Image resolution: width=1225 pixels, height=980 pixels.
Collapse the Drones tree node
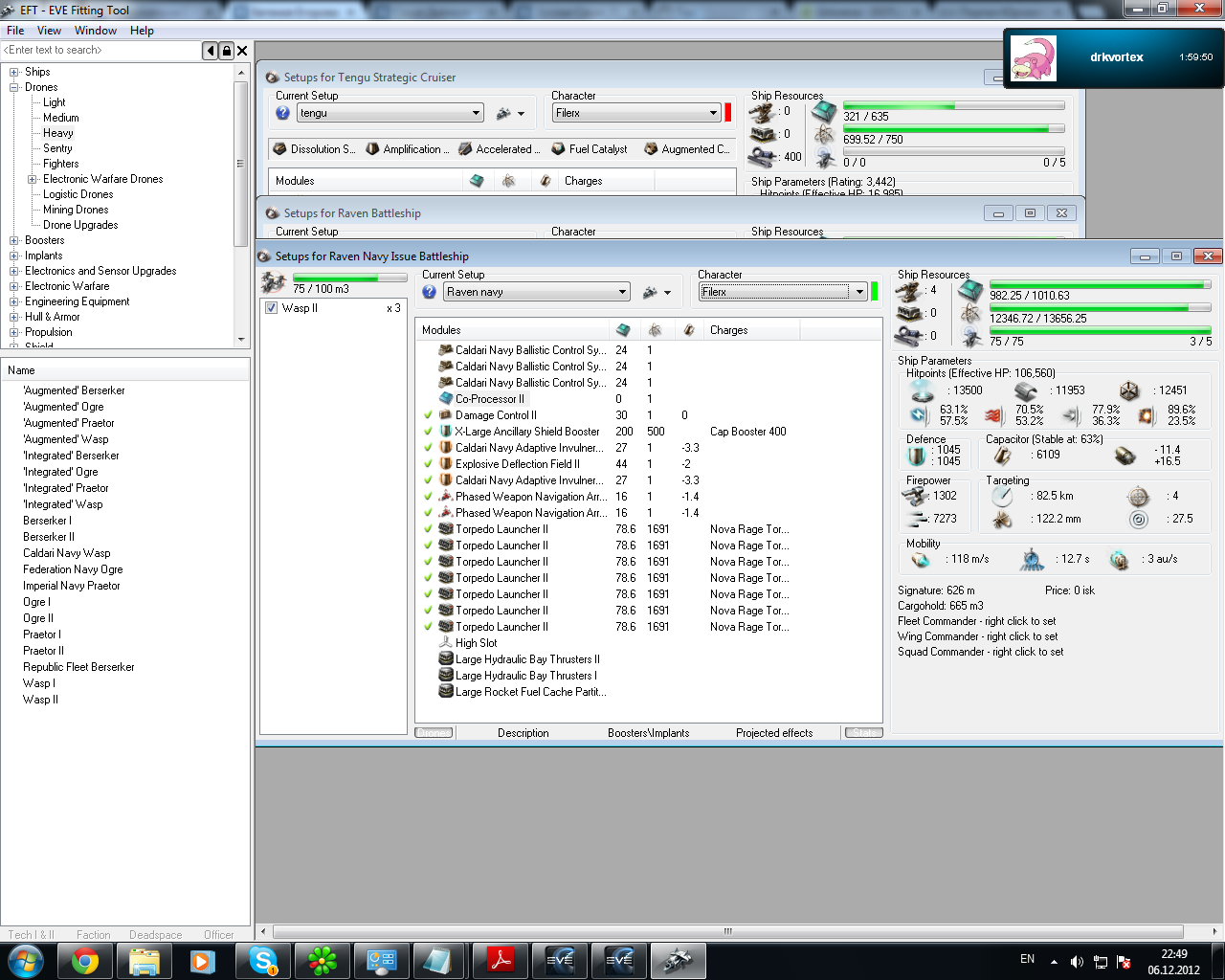point(14,87)
